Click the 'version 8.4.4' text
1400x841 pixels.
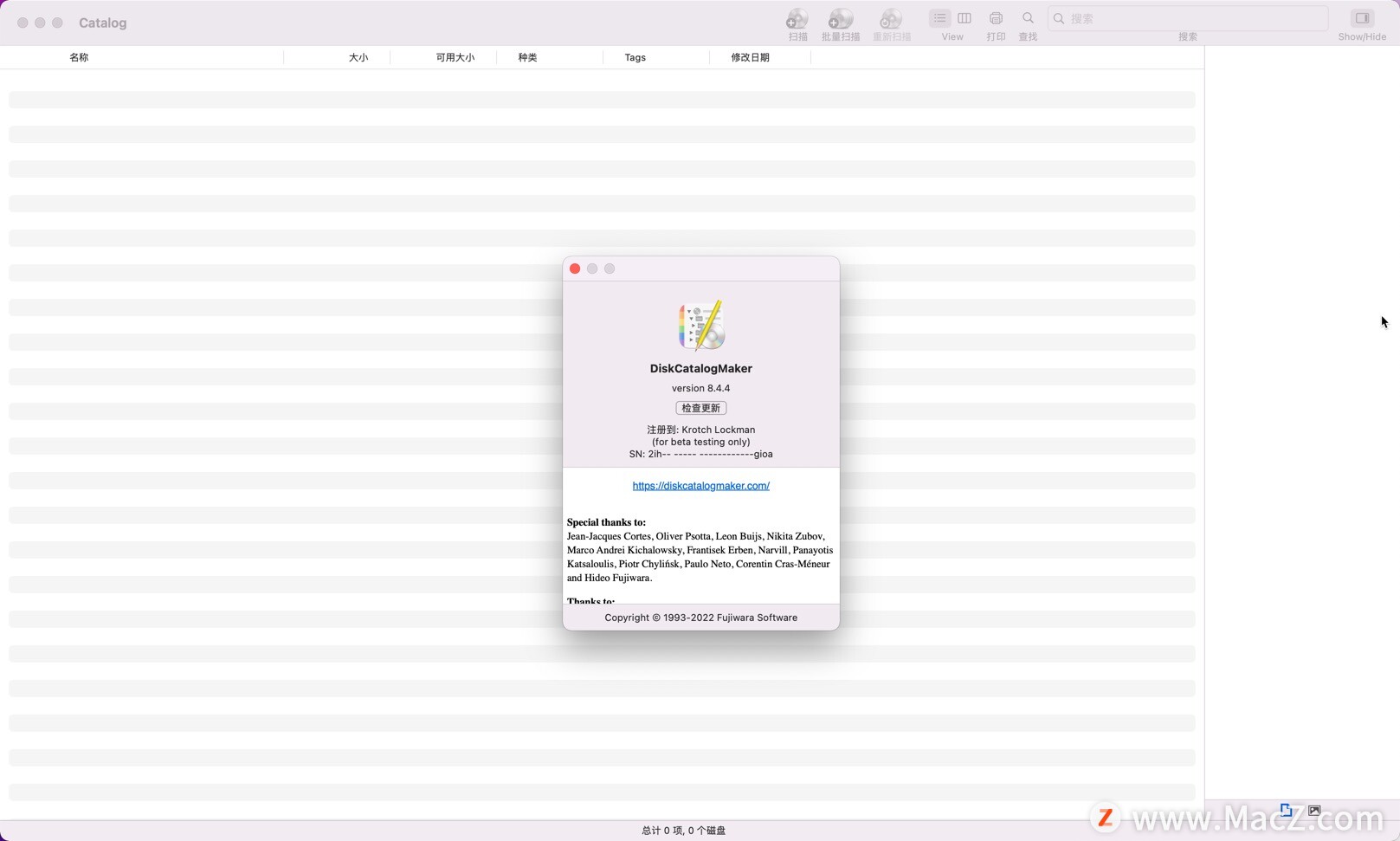700,388
